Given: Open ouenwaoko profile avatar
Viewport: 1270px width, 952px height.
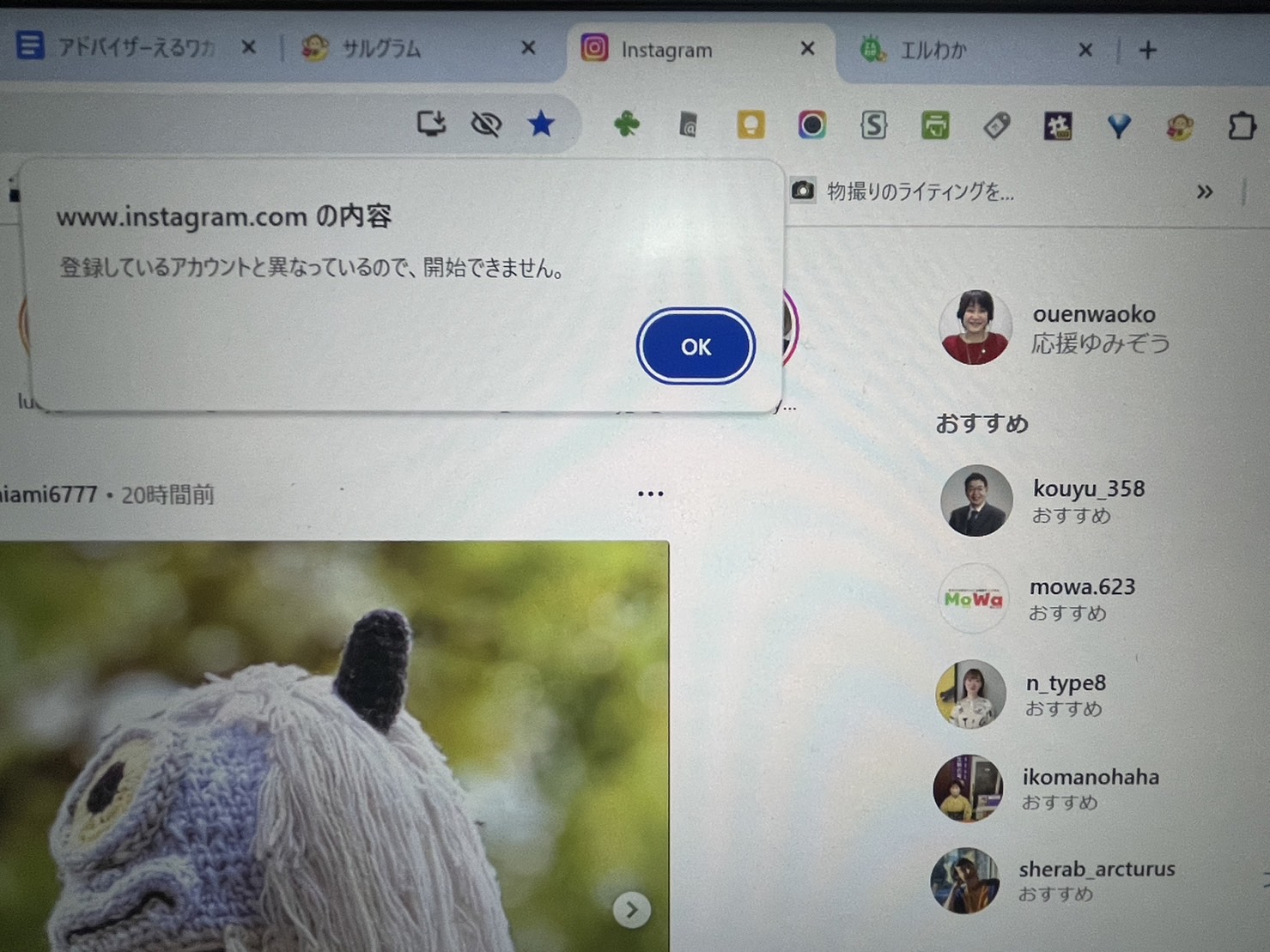Looking at the screenshot, I should (x=975, y=327).
